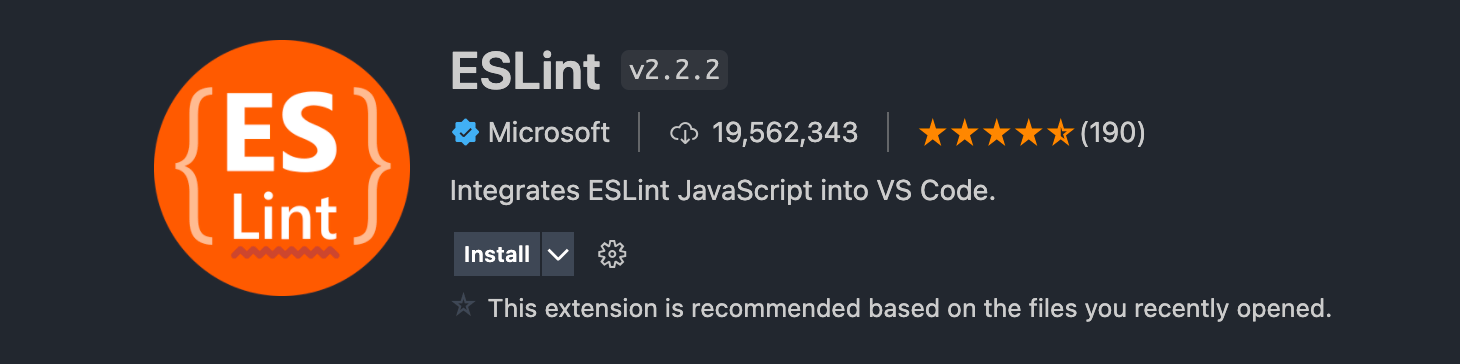Install the ESLint extension
The image size is (1460, 364).
(x=497, y=254)
